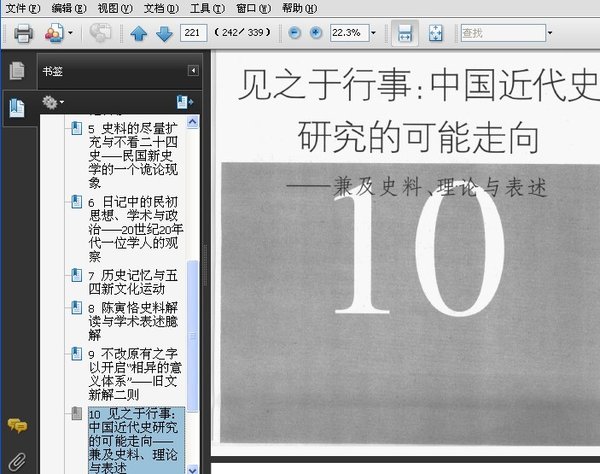Zoom out with the minus button
Screen dimensions: 600x474
pos(294,33)
